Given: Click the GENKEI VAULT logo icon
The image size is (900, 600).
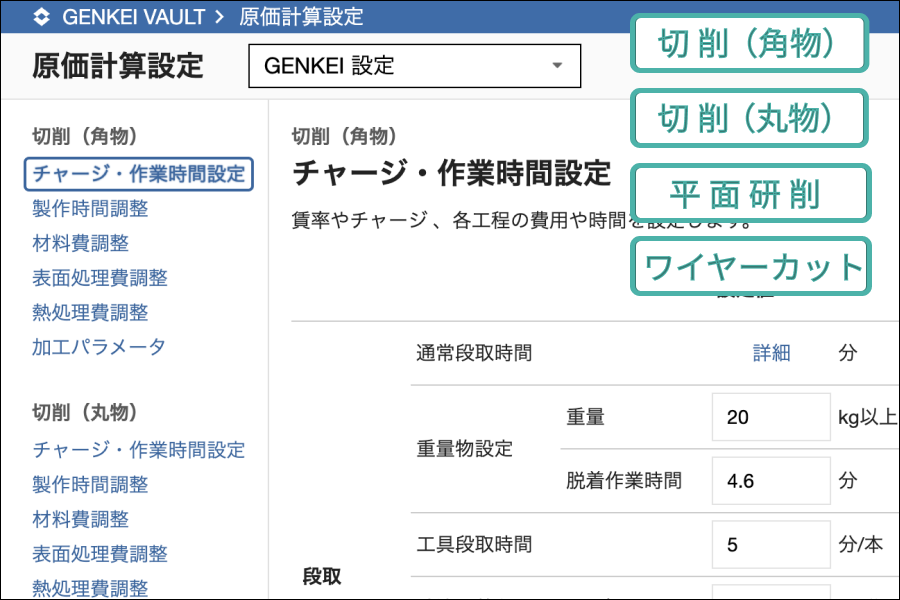Looking at the screenshot, I should pos(40,17).
